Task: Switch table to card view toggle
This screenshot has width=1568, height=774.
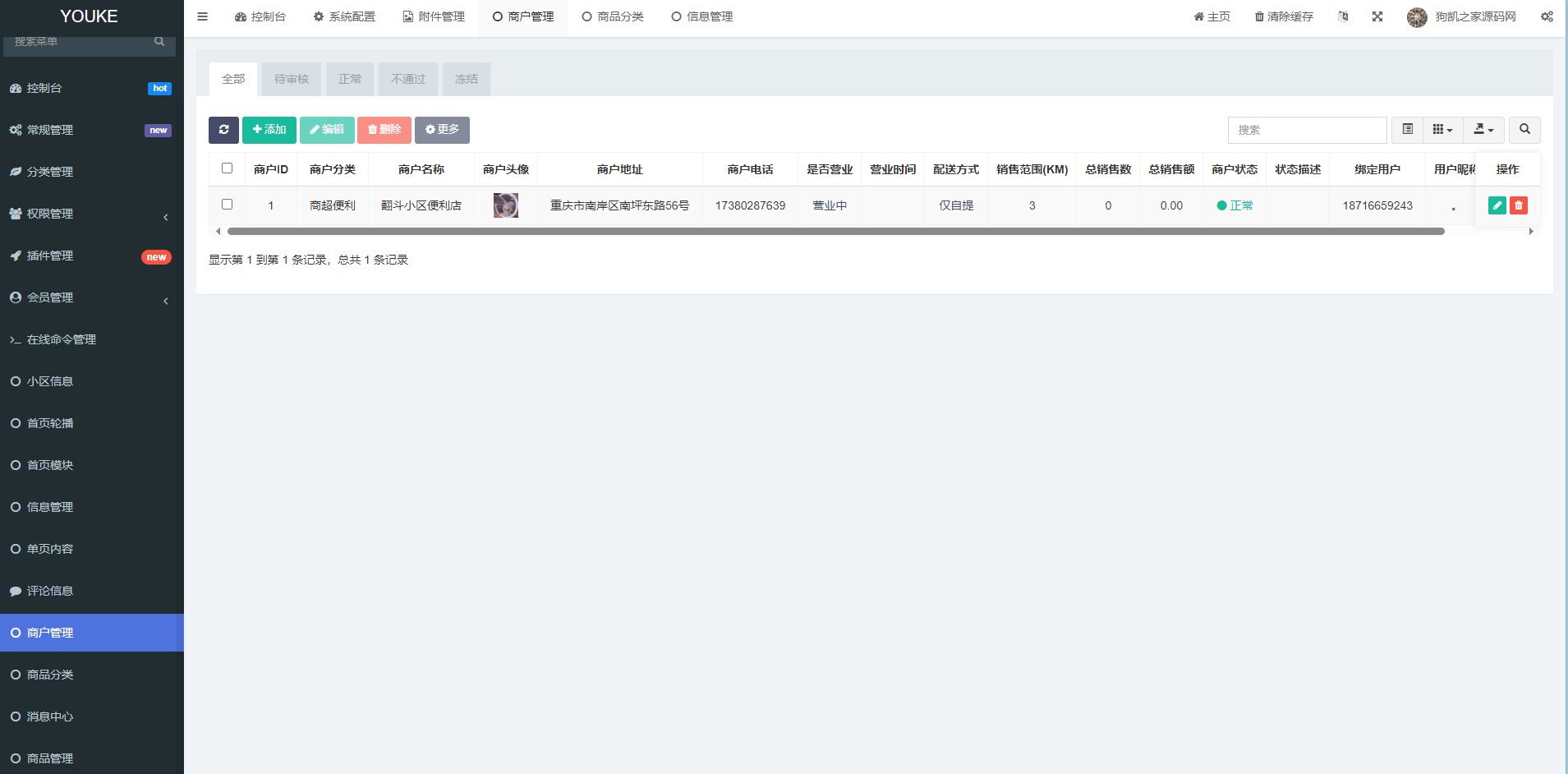Action: coord(1407,130)
